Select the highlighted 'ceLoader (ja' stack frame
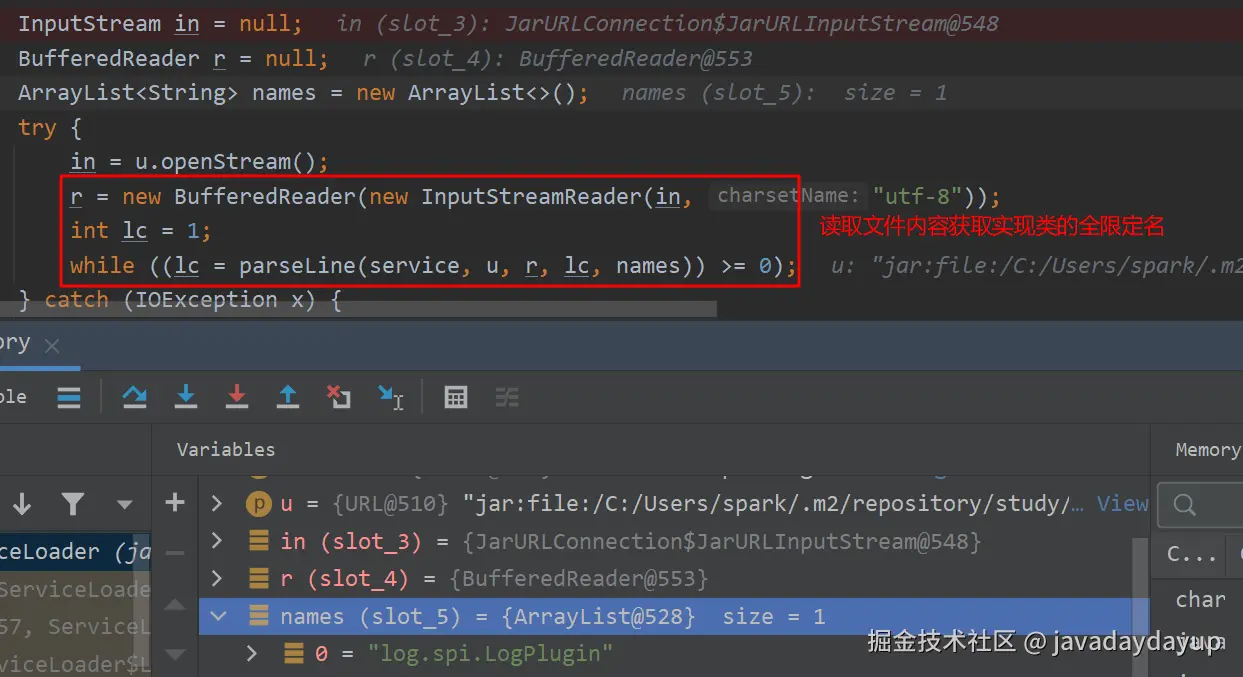Viewport: 1243px width, 677px height. (75, 551)
